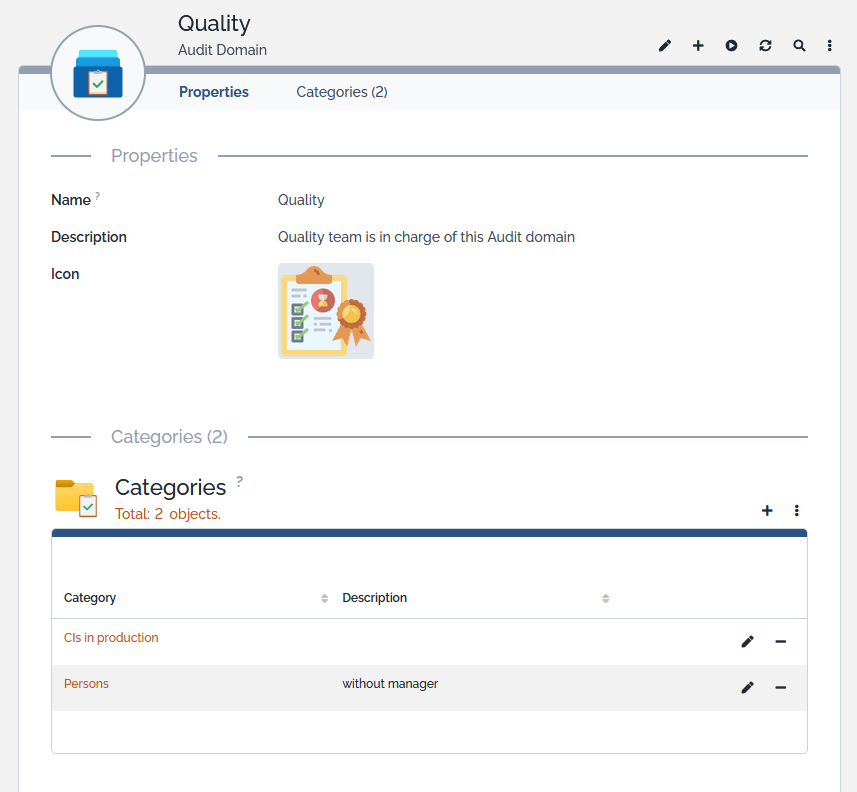The image size is (857, 792).
Task: Click the refresh icon in the header
Action: pyautogui.click(x=765, y=46)
